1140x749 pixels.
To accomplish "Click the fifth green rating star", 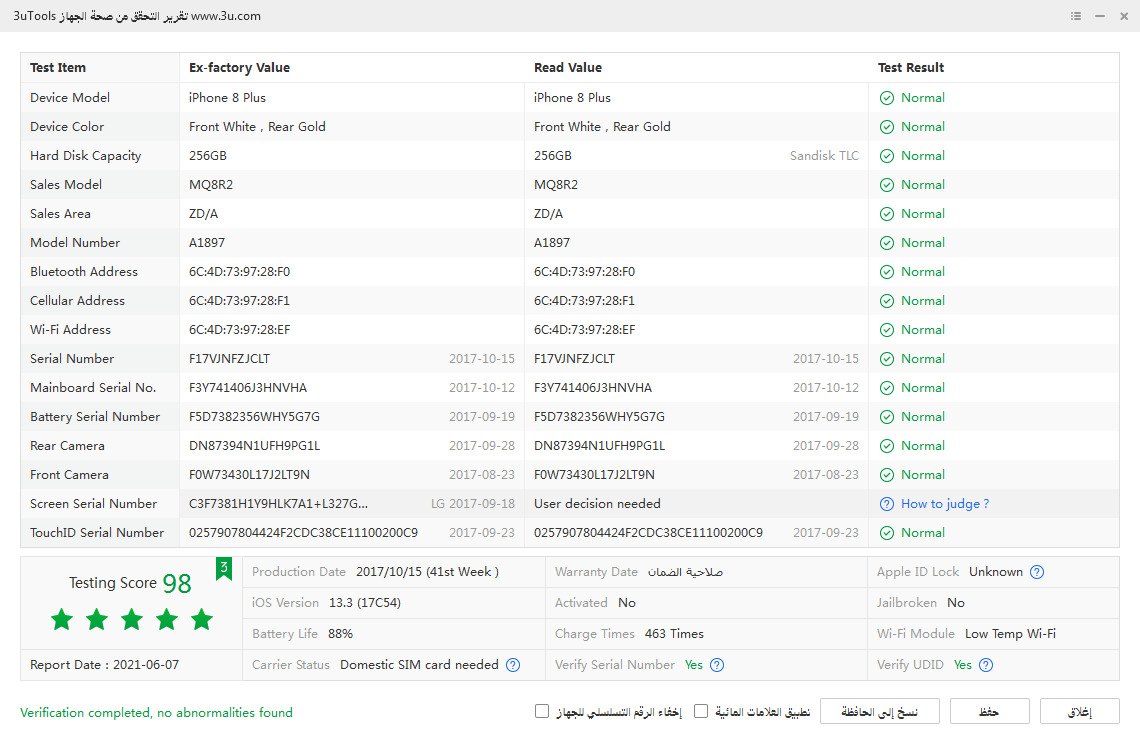I will pyautogui.click(x=202, y=620).
